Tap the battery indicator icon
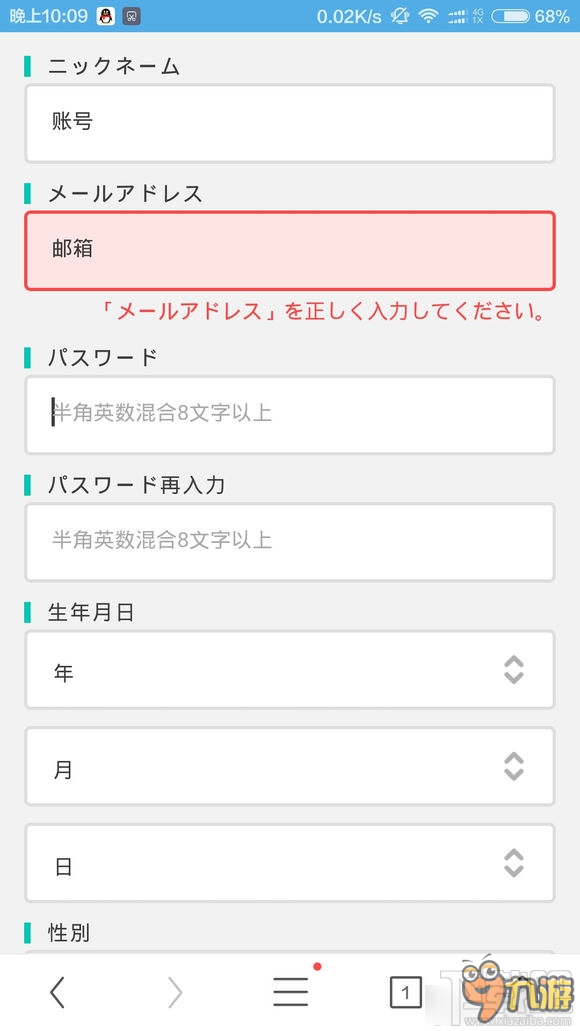 tap(510, 16)
